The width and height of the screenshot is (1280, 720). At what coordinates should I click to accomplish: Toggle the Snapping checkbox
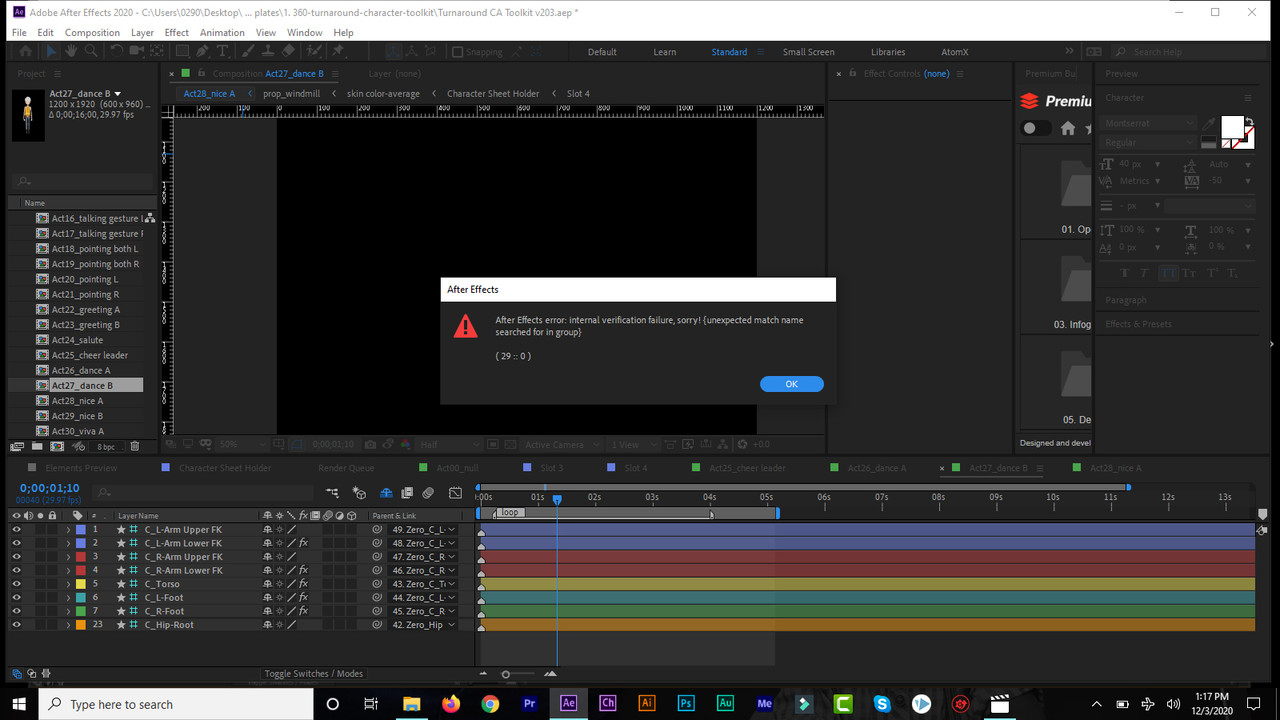tap(458, 52)
